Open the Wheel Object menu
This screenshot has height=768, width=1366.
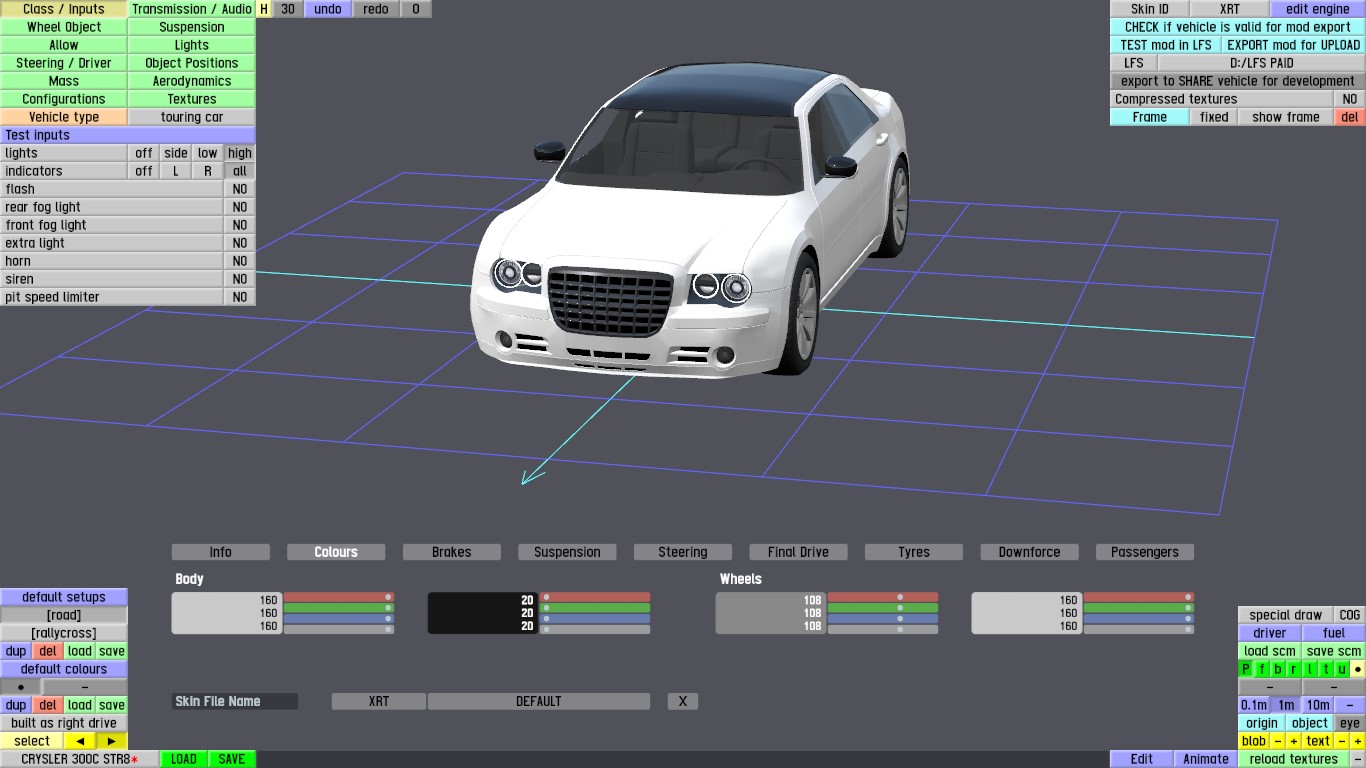coord(64,27)
